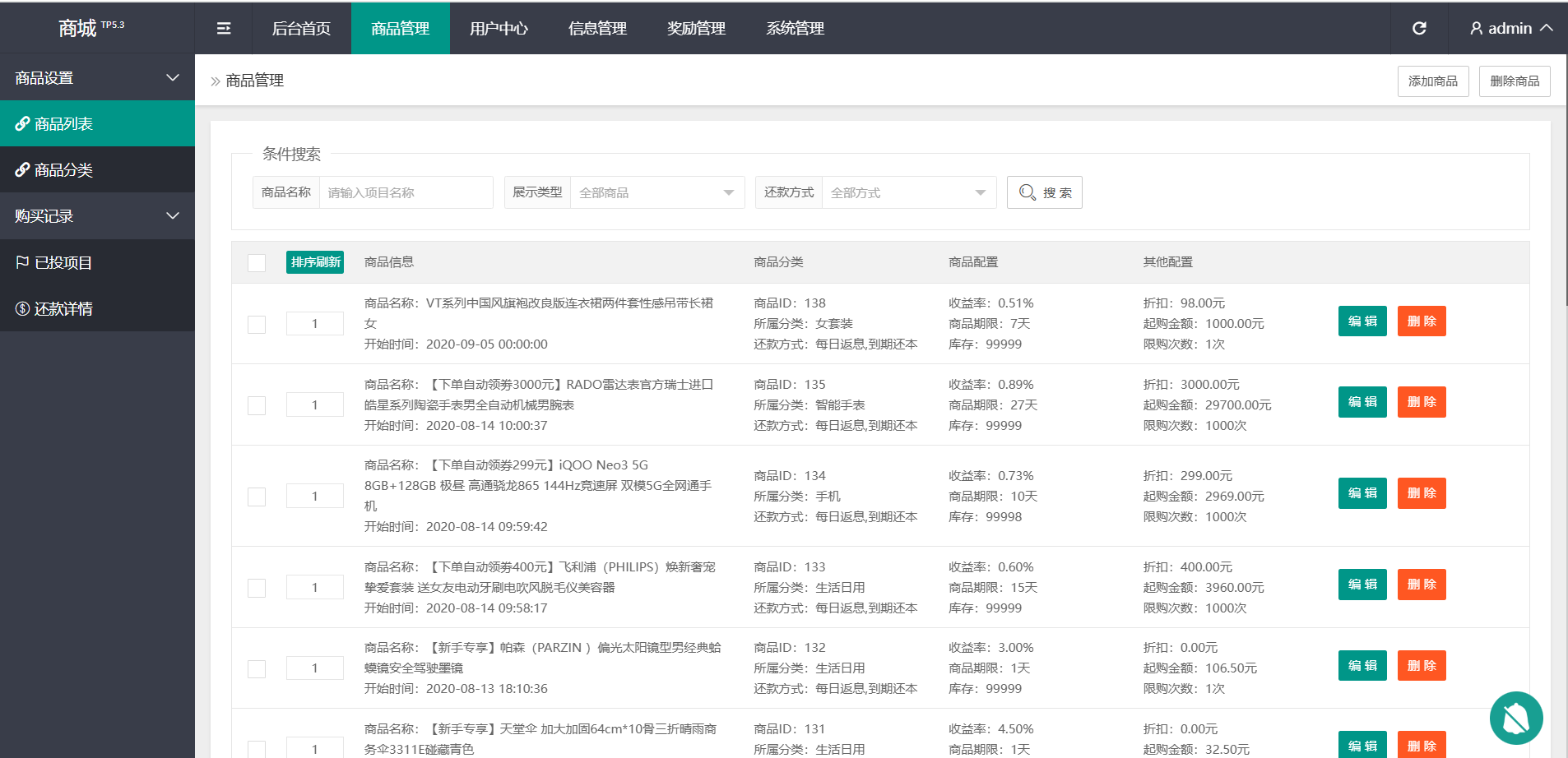The width and height of the screenshot is (1568, 758).
Task: Collapse the 商品设置 sidebar group
Action: [x=97, y=78]
